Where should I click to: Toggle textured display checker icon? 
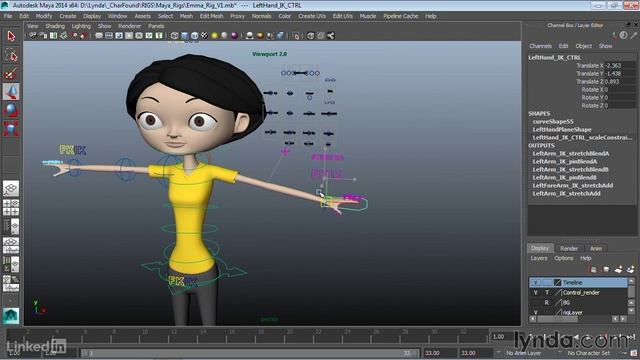(204, 36)
